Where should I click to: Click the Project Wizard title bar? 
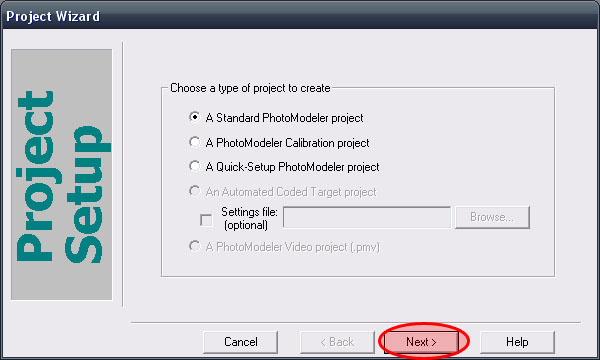pos(300,16)
